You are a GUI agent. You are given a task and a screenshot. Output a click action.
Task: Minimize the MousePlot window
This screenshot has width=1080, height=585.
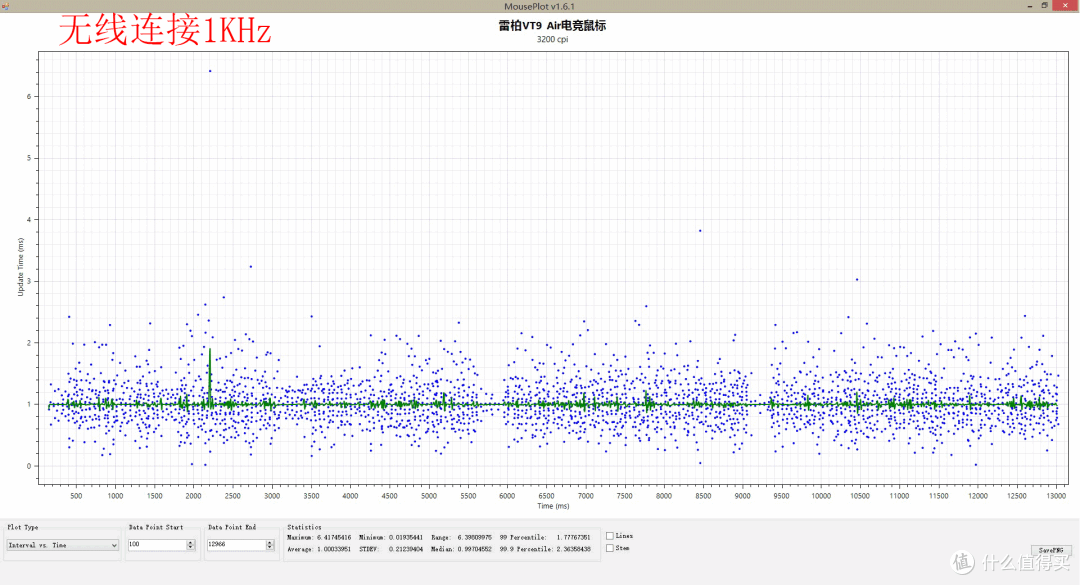[1030, 6]
